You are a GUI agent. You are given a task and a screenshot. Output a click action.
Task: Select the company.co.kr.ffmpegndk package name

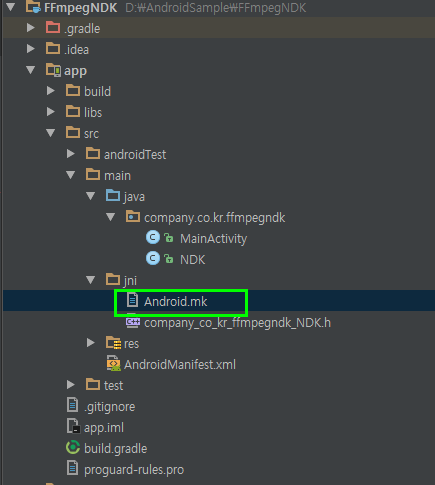215,218
